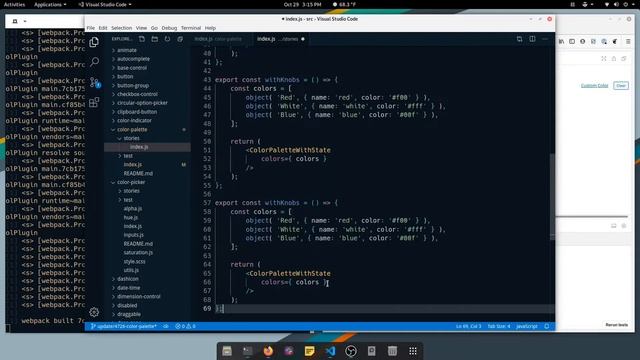Click the sync icon beside branch name
Viewport: 640px width, 360px height.
click(166, 326)
